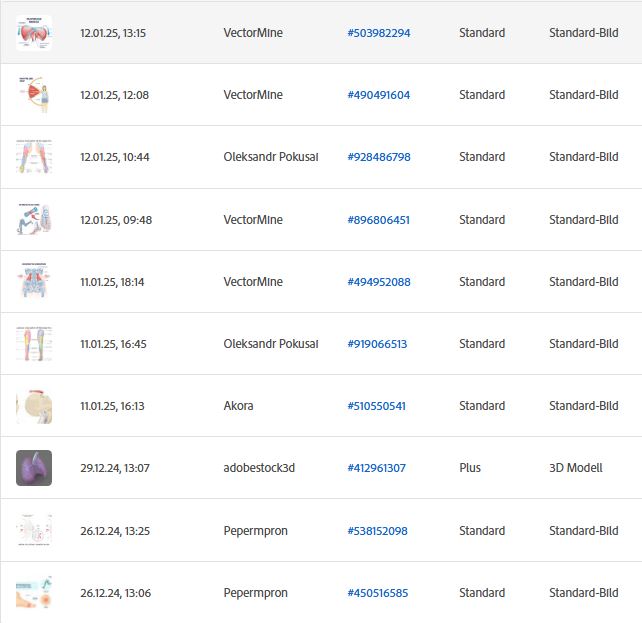Open asset link #490491604
Viewport: 642px width, 623px height.
379,95
